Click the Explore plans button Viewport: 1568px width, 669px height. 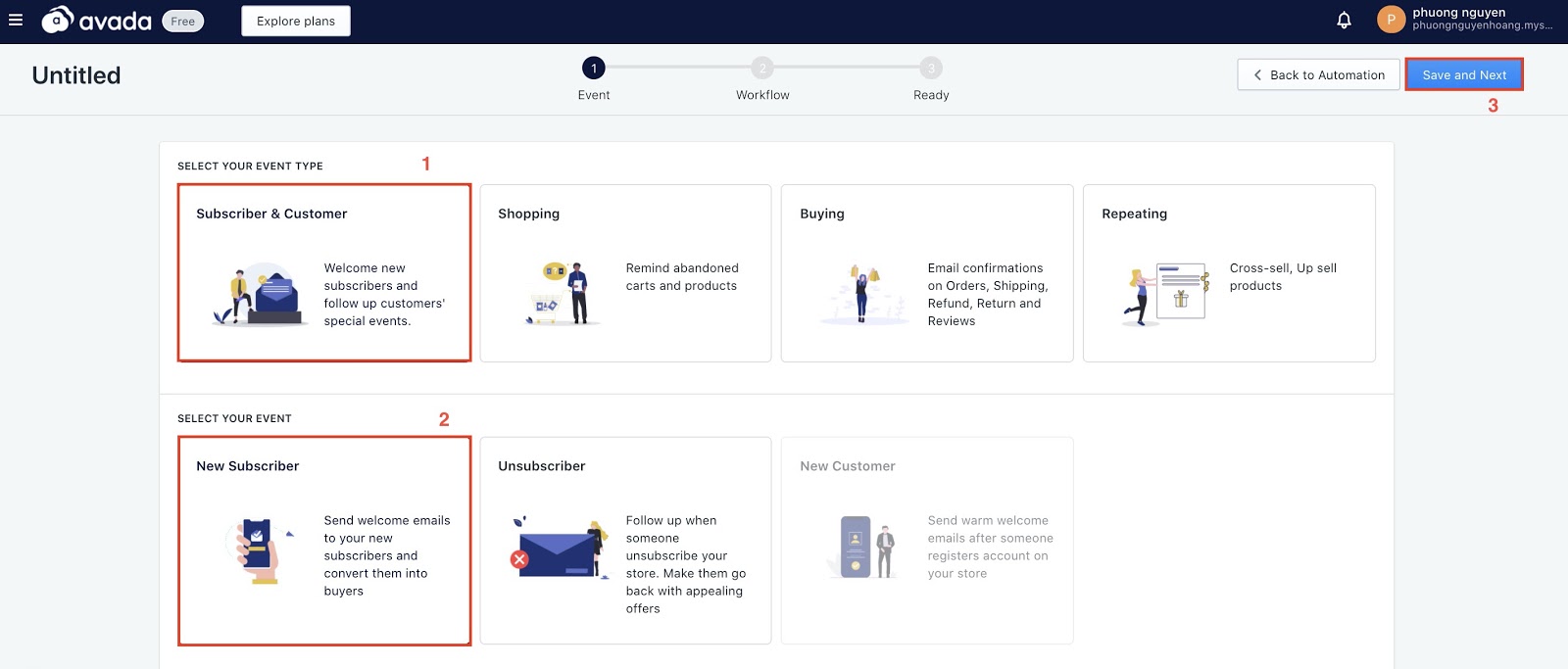(x=296, y=21)
